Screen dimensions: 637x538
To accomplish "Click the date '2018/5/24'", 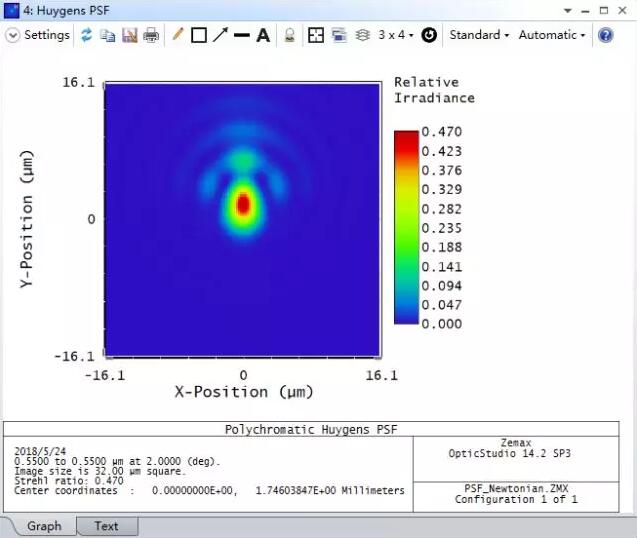I will (x=40, y=451).
